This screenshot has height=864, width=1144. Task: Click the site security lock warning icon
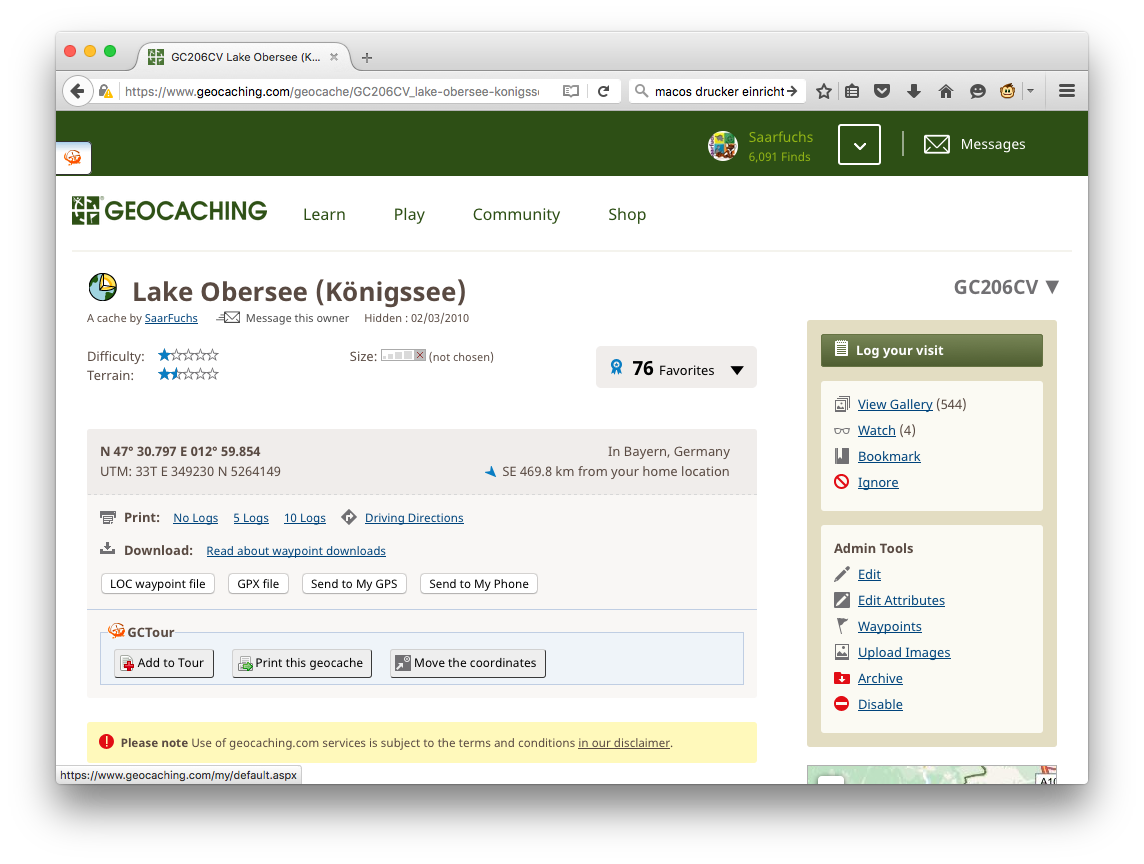pyautogui.click(x=106, y=91)
